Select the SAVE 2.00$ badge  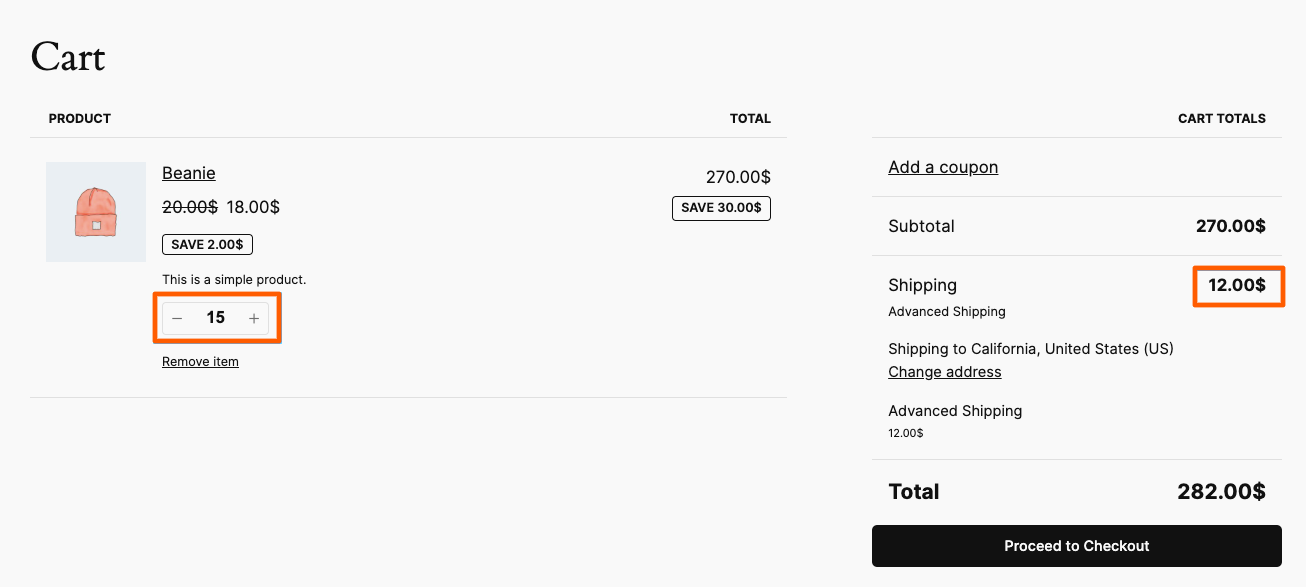(x=208, y=244)
